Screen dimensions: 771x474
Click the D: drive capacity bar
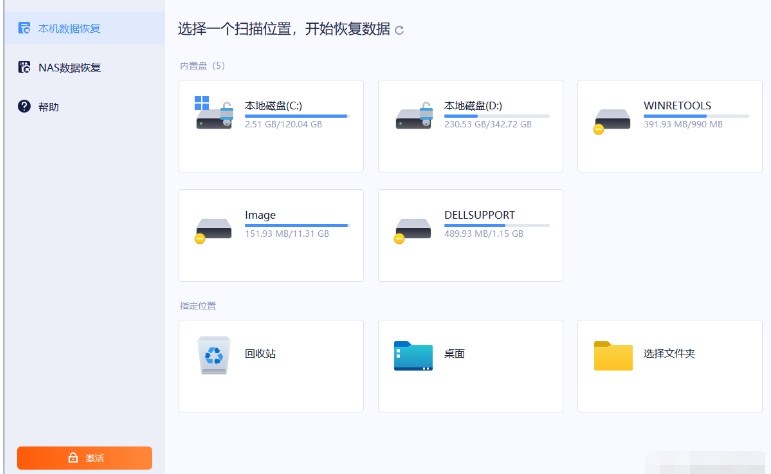click(x=496, y=116)
